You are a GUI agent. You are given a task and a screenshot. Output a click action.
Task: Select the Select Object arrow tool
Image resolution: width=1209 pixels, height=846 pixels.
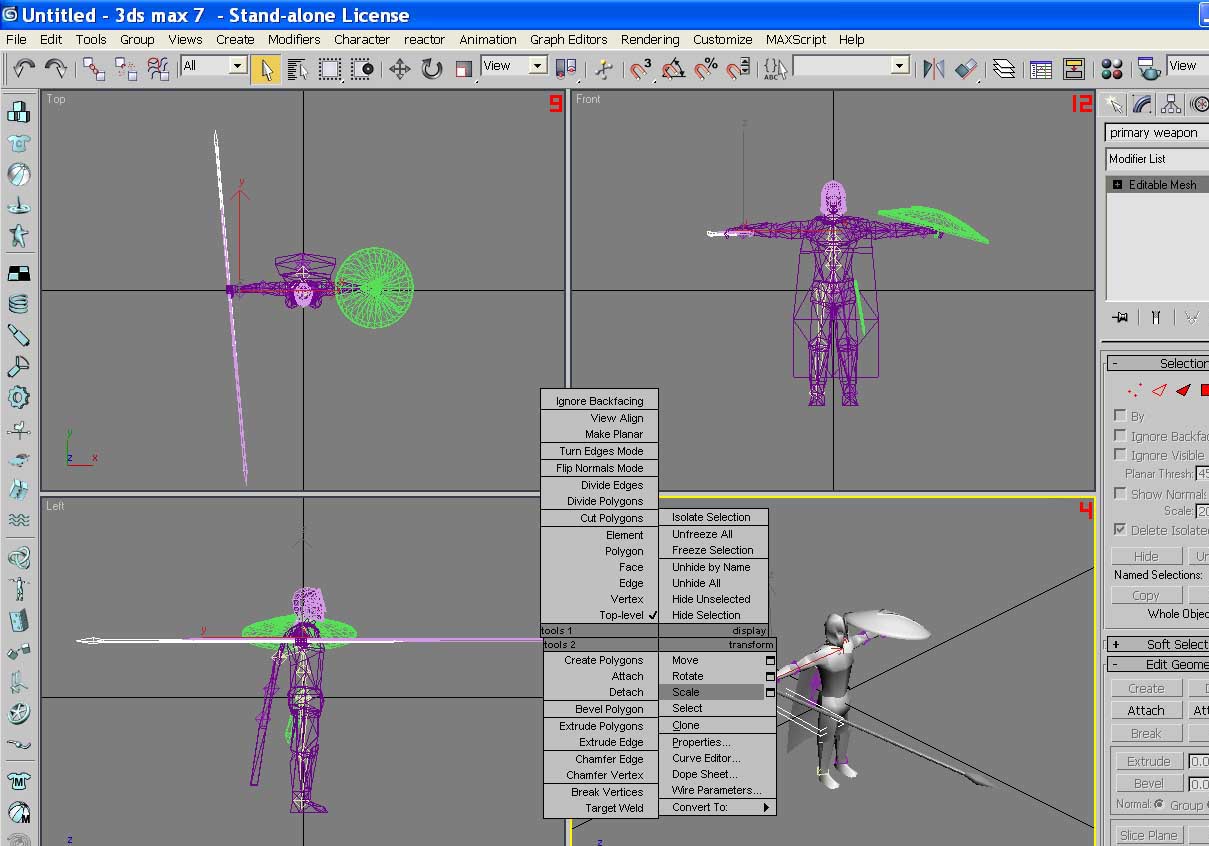click(265, 68)
